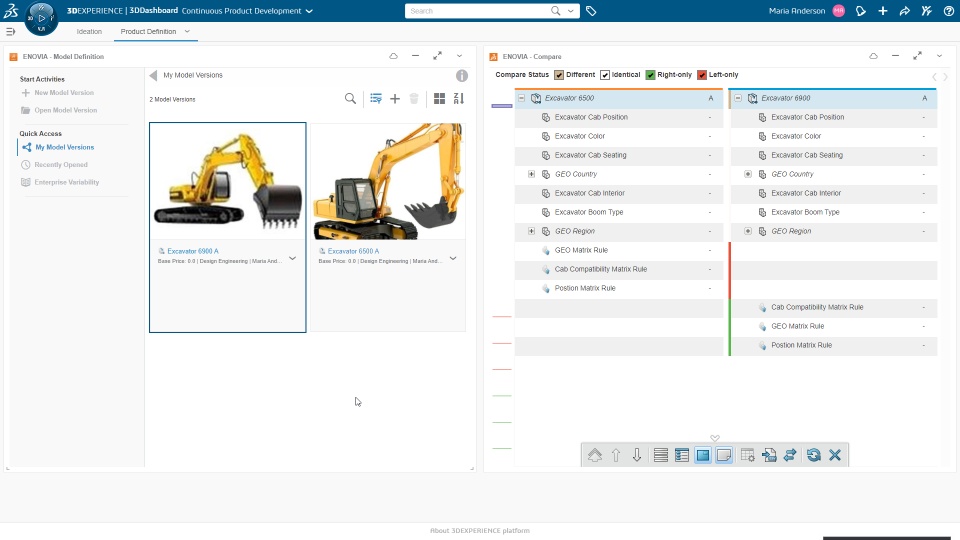Select the Product Definition tab

(148, 31)
